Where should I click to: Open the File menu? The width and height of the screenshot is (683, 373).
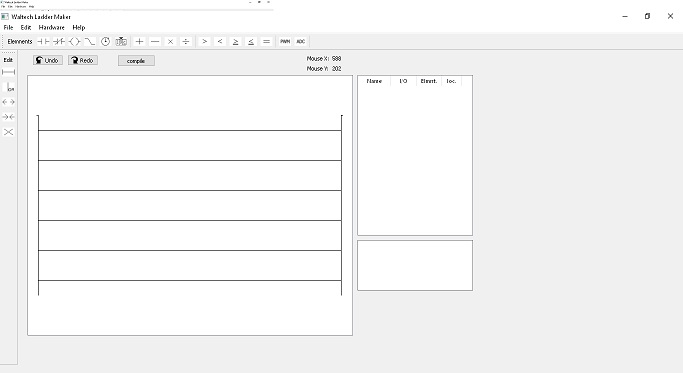pyautogui.click(x=8, y=27)
